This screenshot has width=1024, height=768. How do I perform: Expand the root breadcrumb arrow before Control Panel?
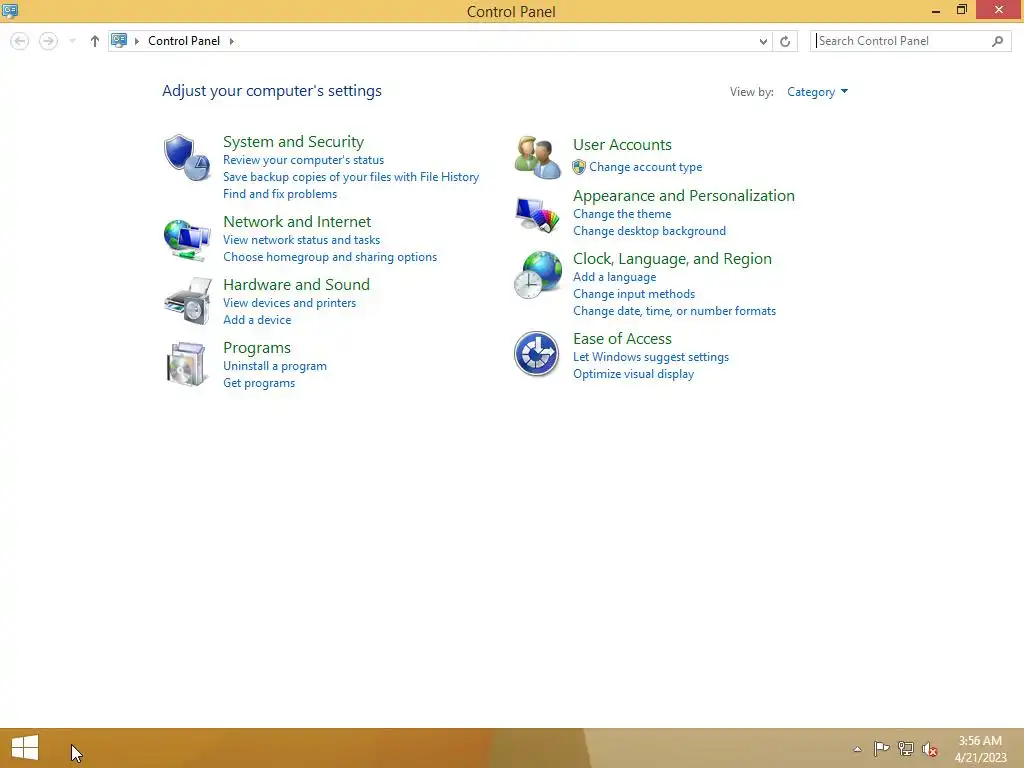[136, 41]
